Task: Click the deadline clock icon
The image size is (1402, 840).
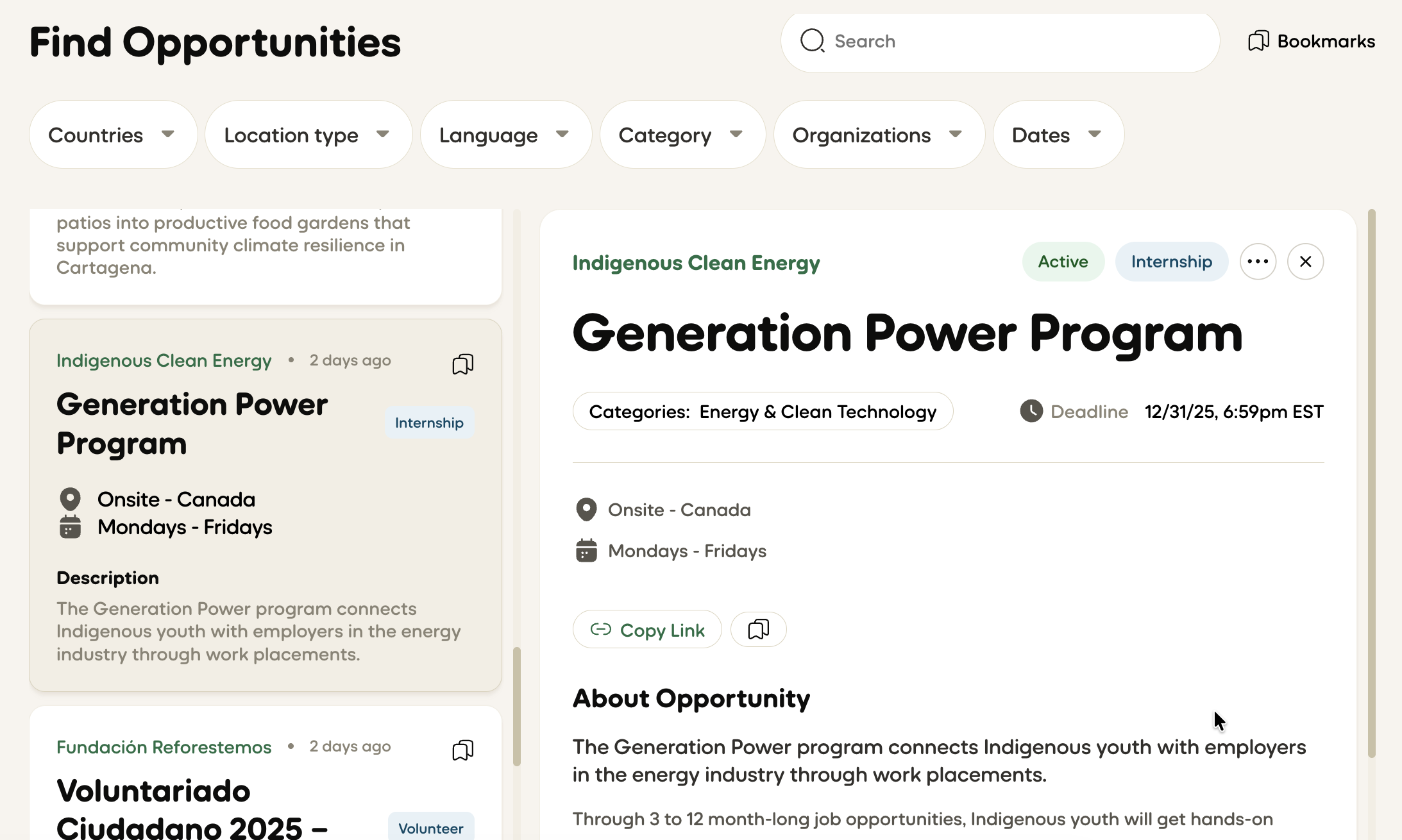Action: coord(1030,411)
